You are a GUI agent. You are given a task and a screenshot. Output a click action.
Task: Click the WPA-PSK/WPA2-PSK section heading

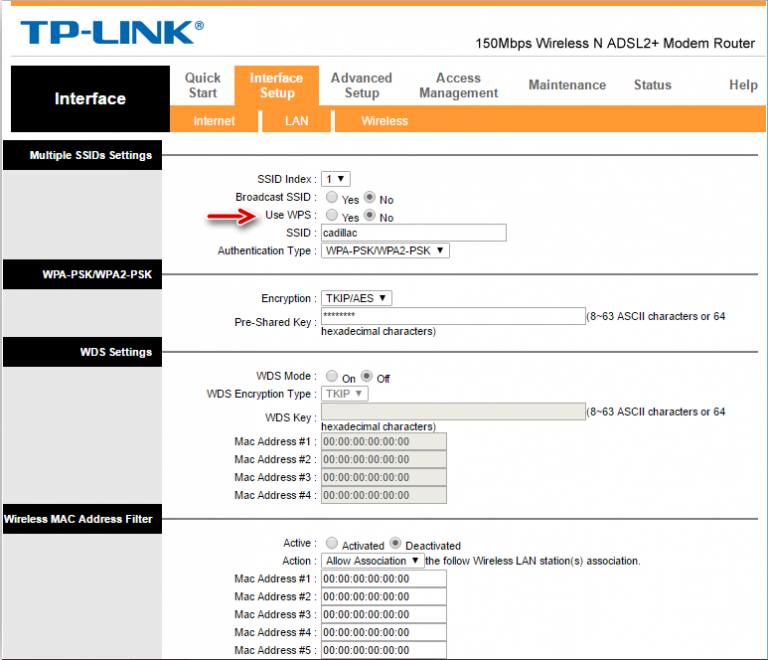coord(82,274)
